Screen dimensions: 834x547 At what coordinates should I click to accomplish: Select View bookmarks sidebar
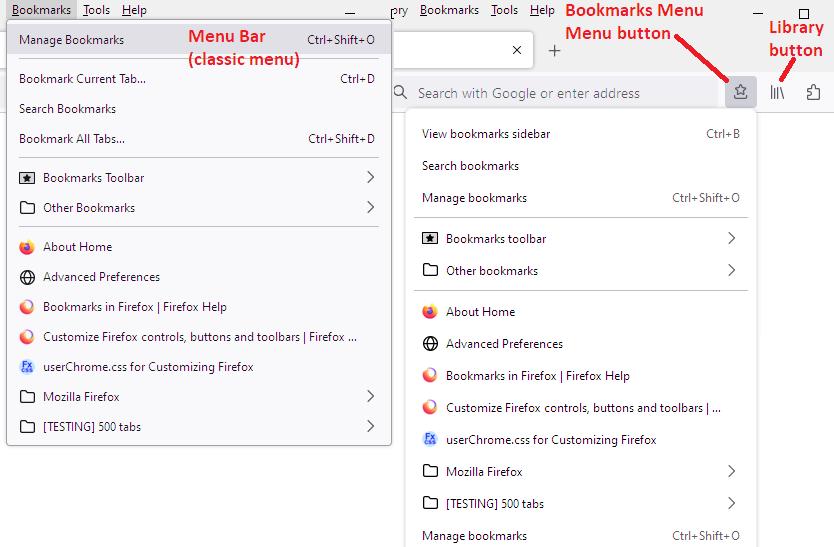click(x=486, y=134)
